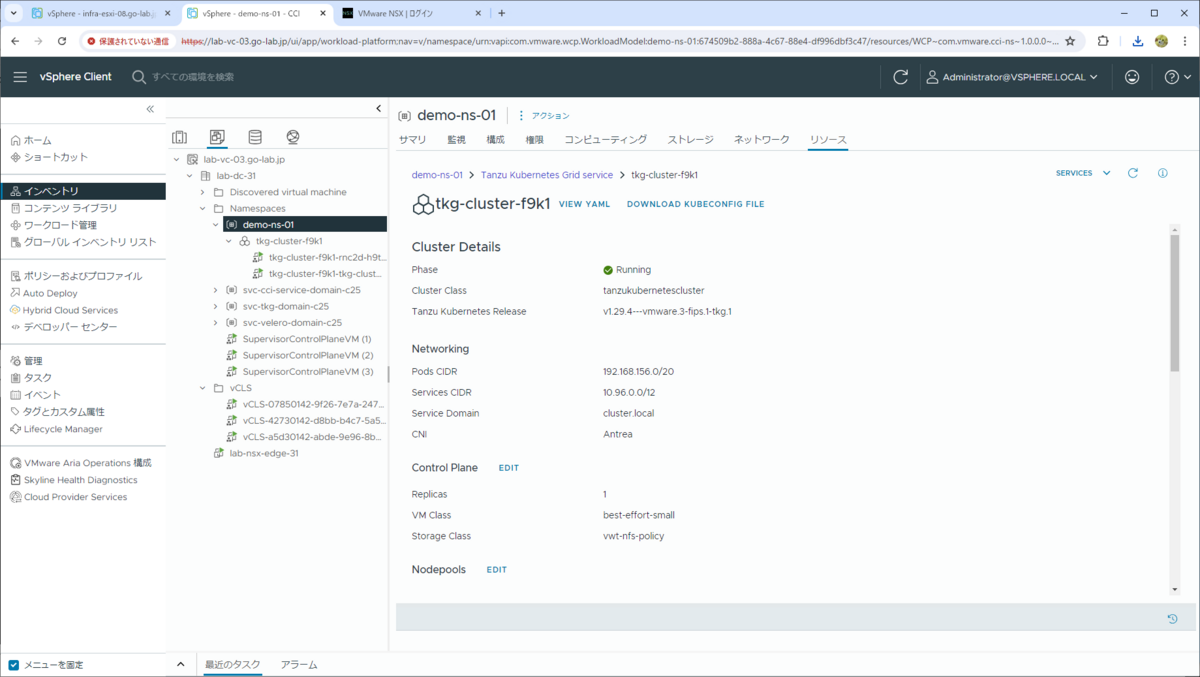Screen dimensions: 1200x677
Task: Click demo-ns-01 breadcrumb link
Action: click(437, 175)
